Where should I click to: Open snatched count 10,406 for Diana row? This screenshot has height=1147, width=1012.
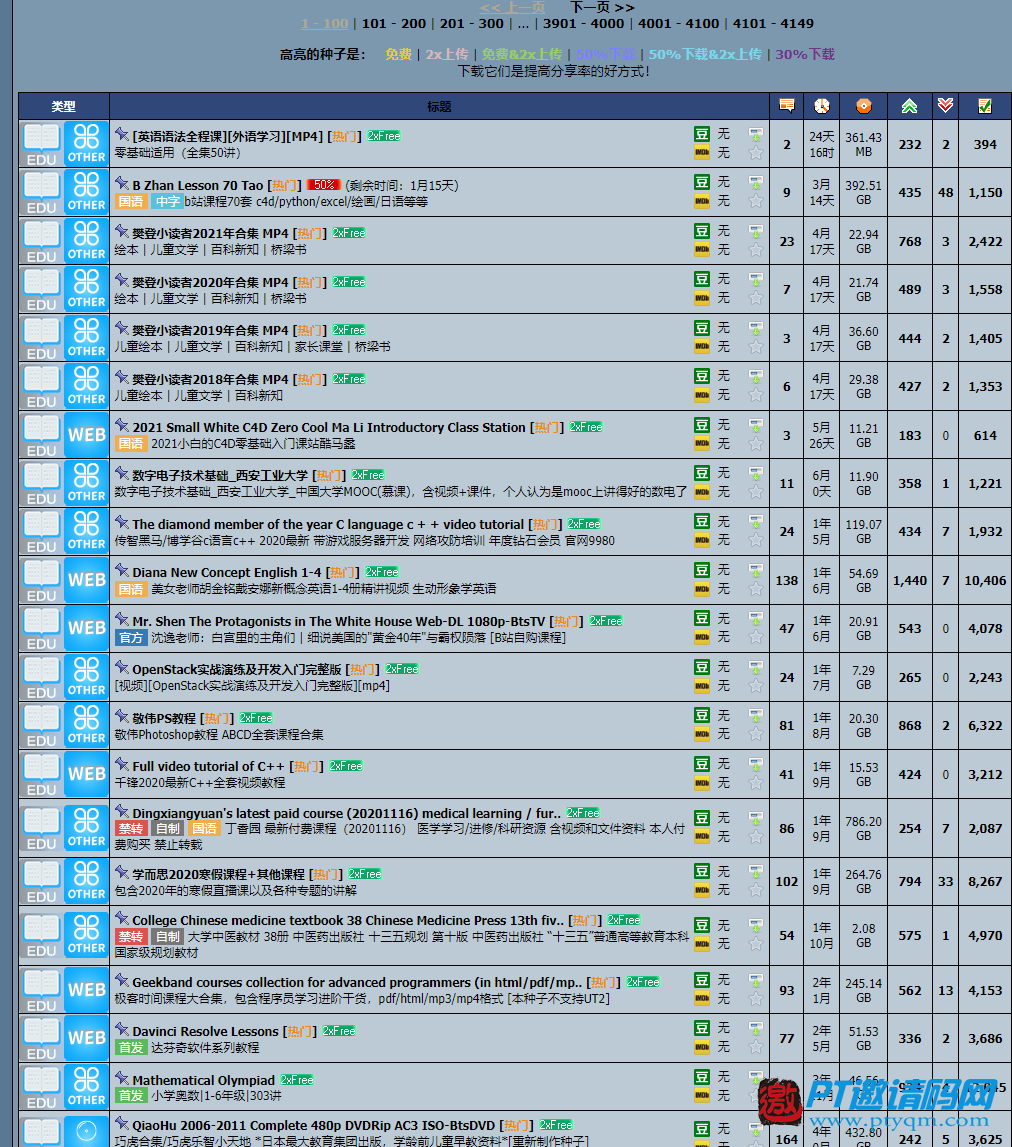985,580
